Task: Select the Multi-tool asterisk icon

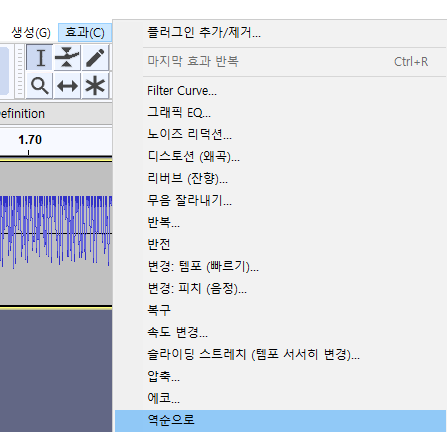Action: [95, 86]
